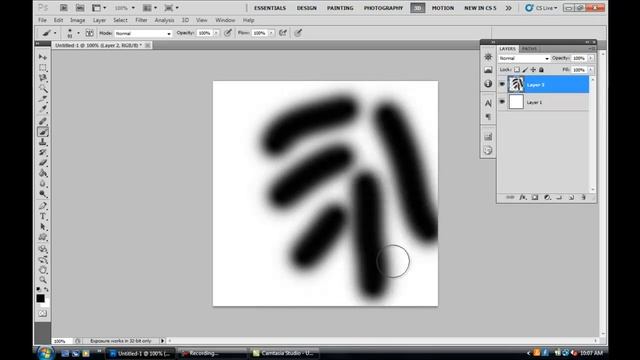Select the Paint Bucket tool
640x360 pixels.
click(x=42, y=173)
